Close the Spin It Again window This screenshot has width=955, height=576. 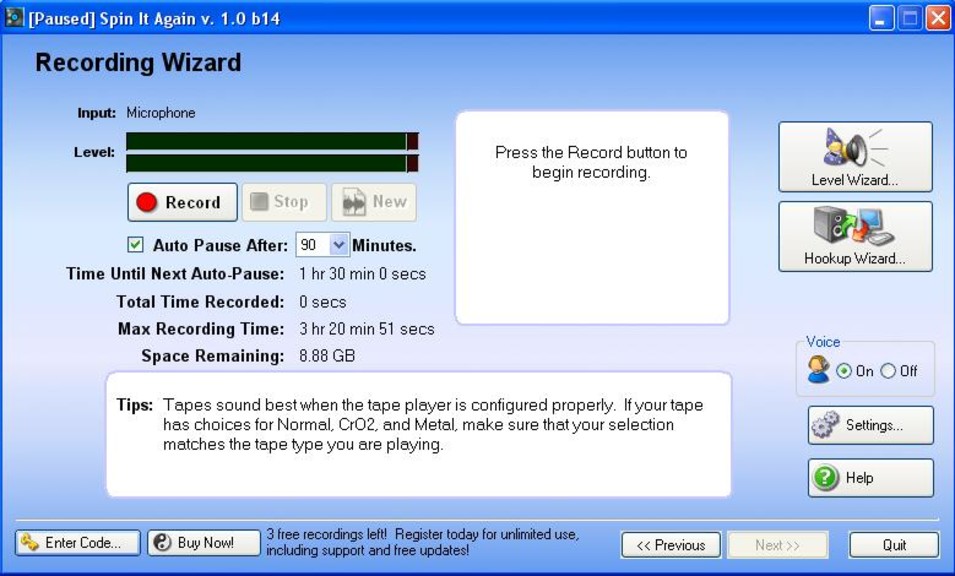[939, 18]
